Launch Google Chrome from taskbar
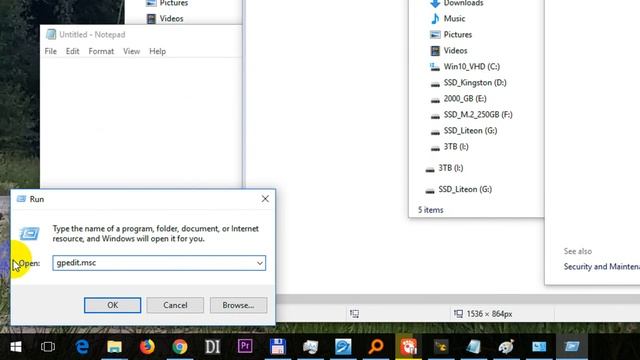This screenshot has height=360, width=640. point(180,347)
